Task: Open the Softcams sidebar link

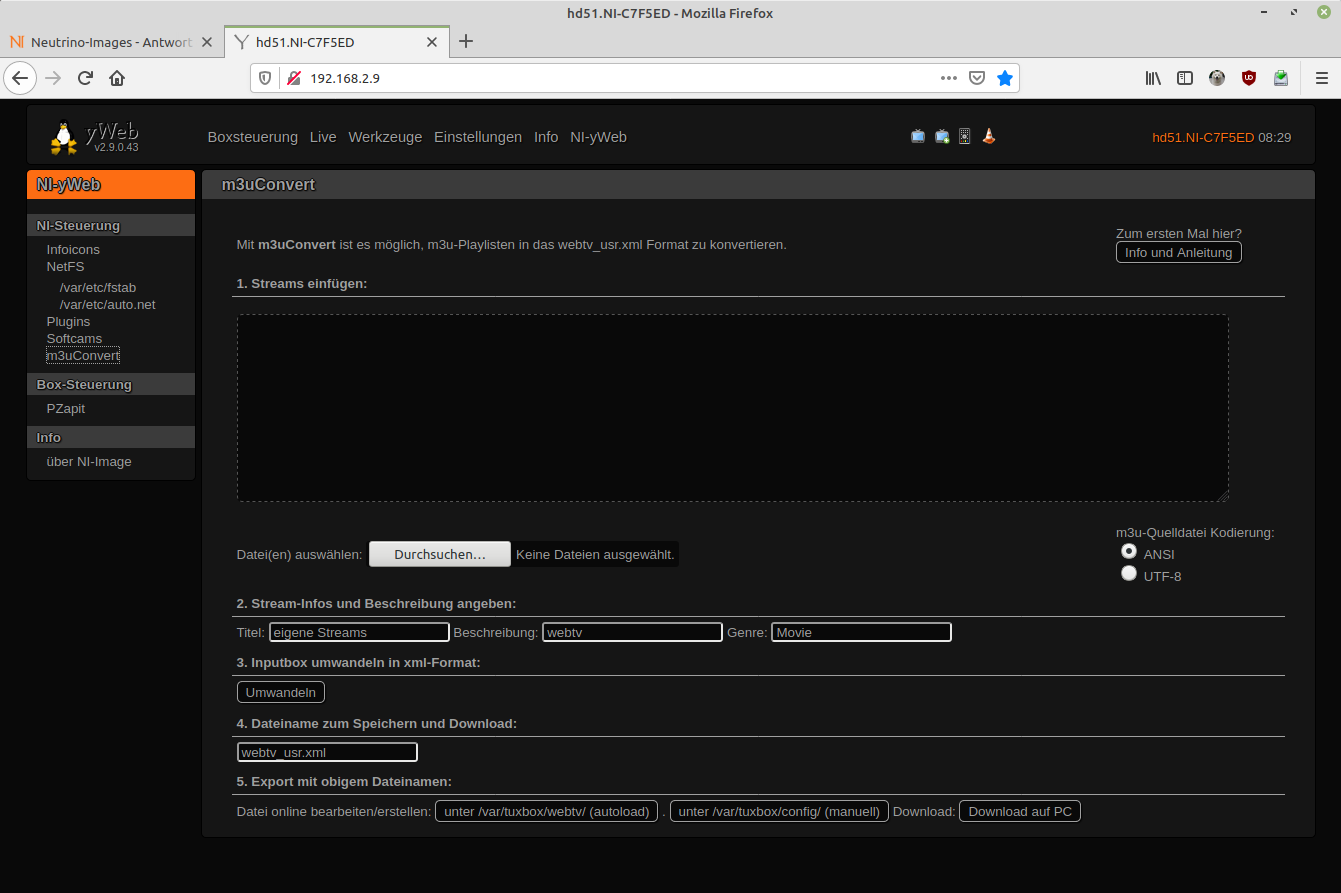Action: (x=74, y=339)
